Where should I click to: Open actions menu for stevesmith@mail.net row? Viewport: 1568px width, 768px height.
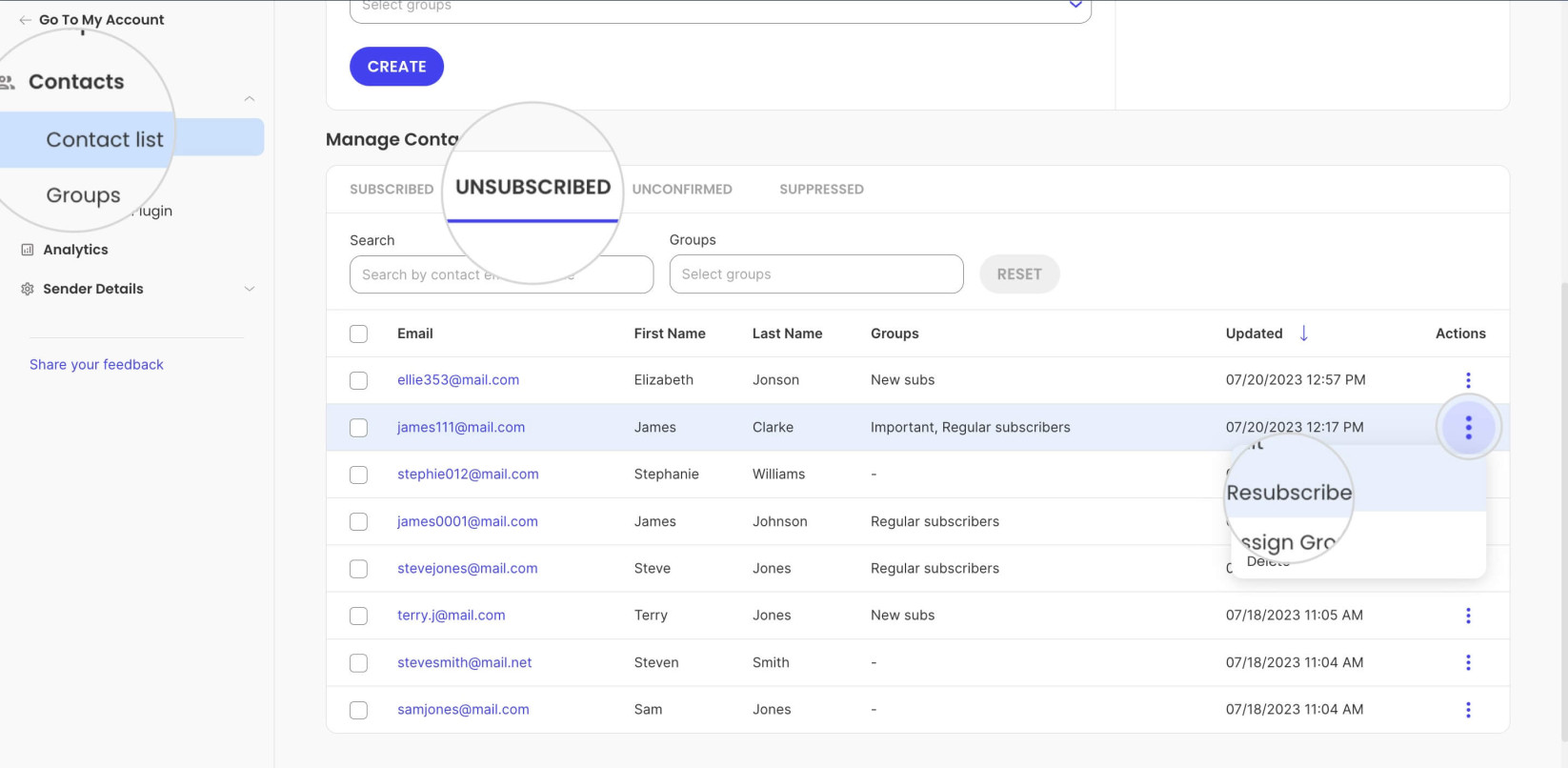[1468, 662]
